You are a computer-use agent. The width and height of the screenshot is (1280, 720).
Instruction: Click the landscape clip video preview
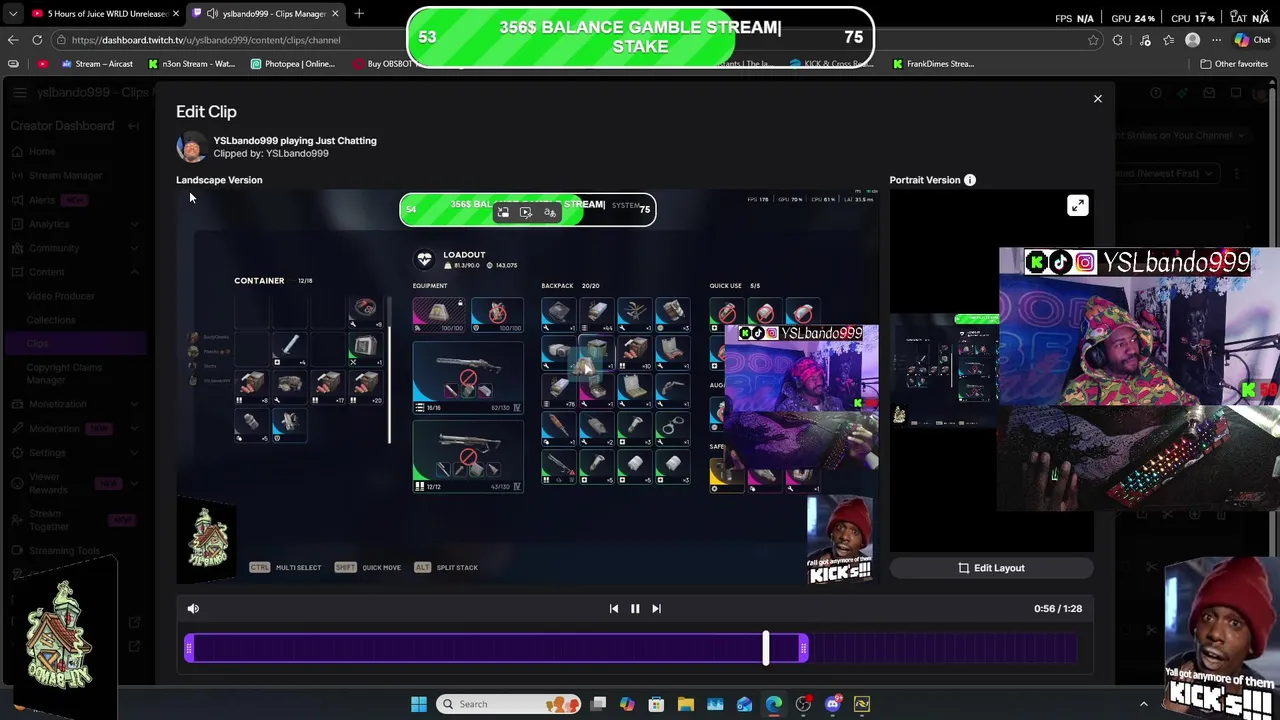click(527, 386)
